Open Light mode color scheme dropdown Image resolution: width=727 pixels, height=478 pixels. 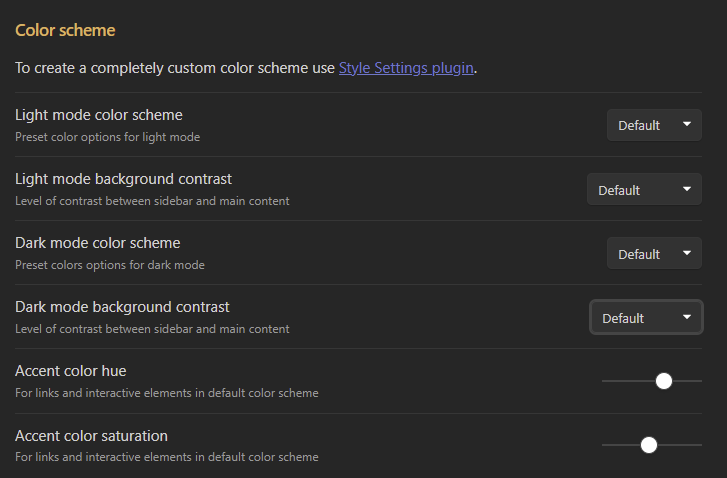click(x=654, y=125)
